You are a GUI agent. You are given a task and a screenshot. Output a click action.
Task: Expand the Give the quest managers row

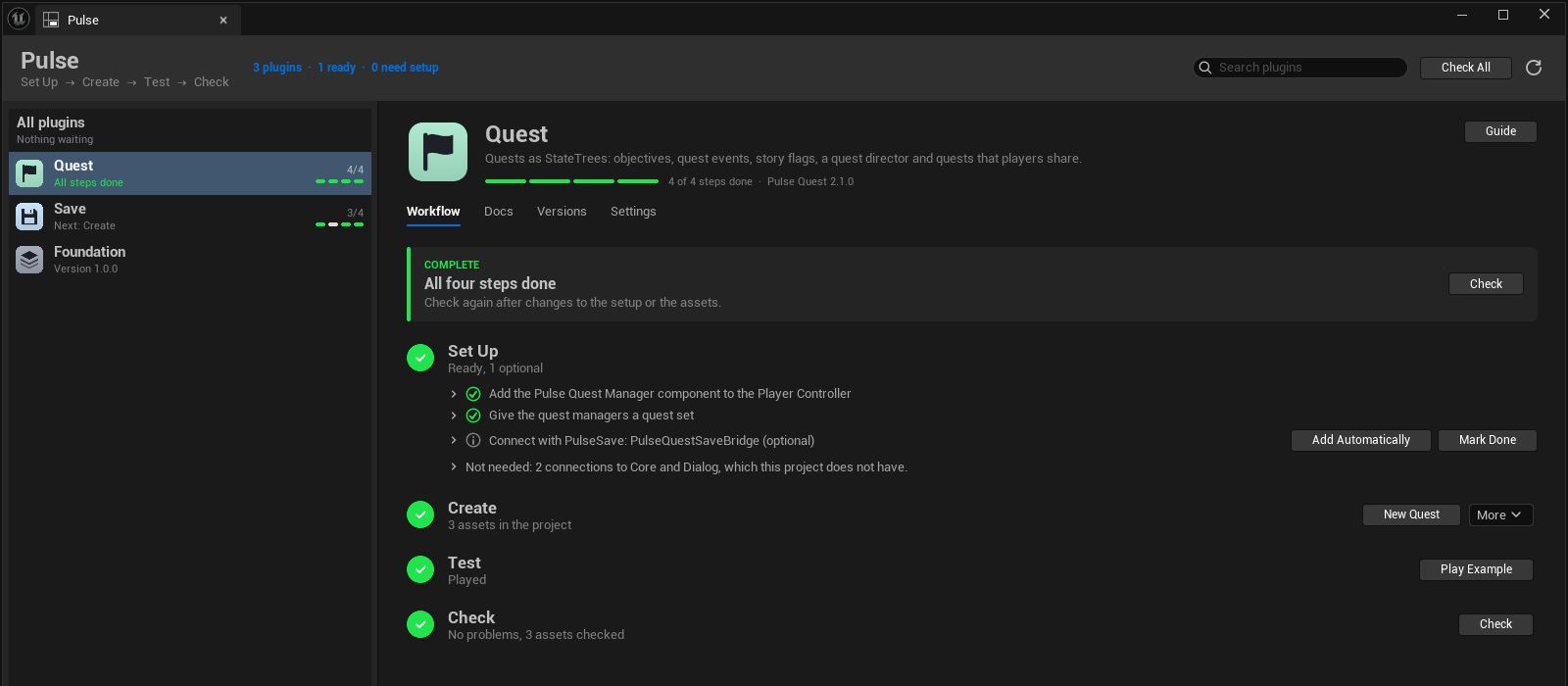click(x=454, y=416)
